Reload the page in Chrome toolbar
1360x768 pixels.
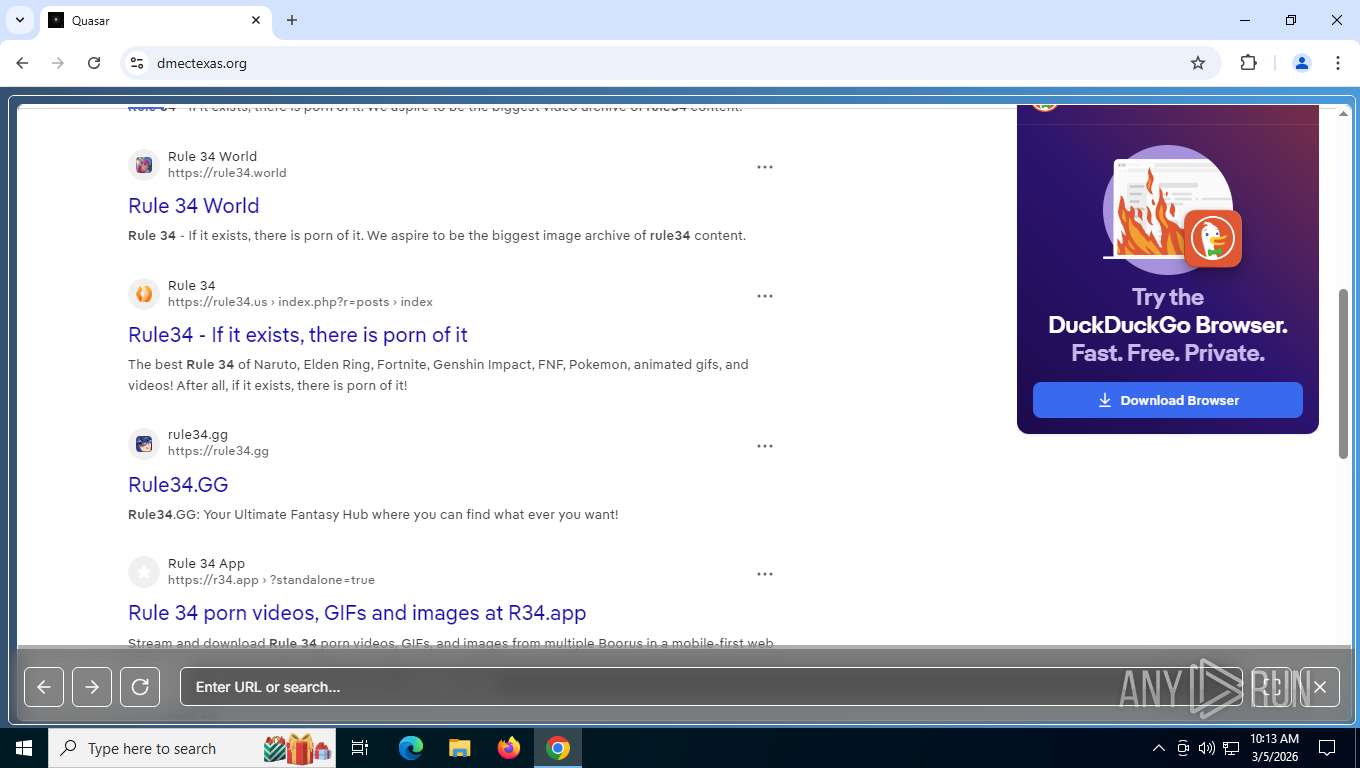[x=94, y=63]
